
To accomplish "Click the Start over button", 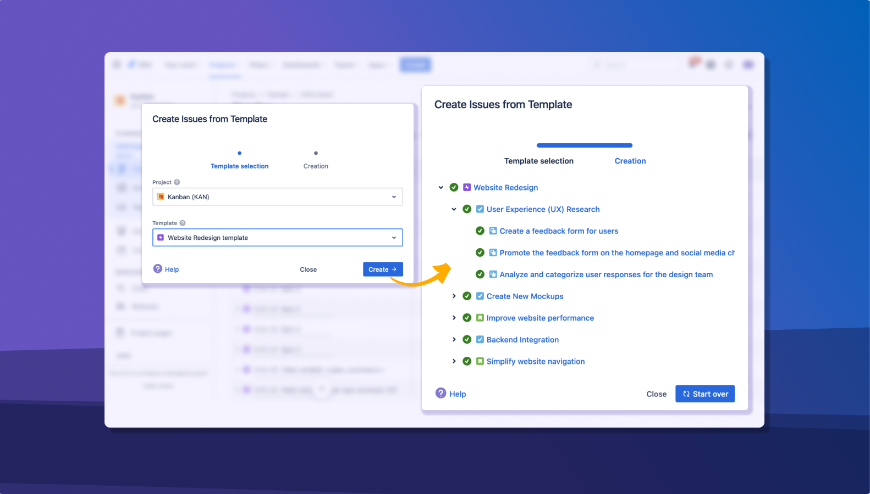I will (705, 394).
